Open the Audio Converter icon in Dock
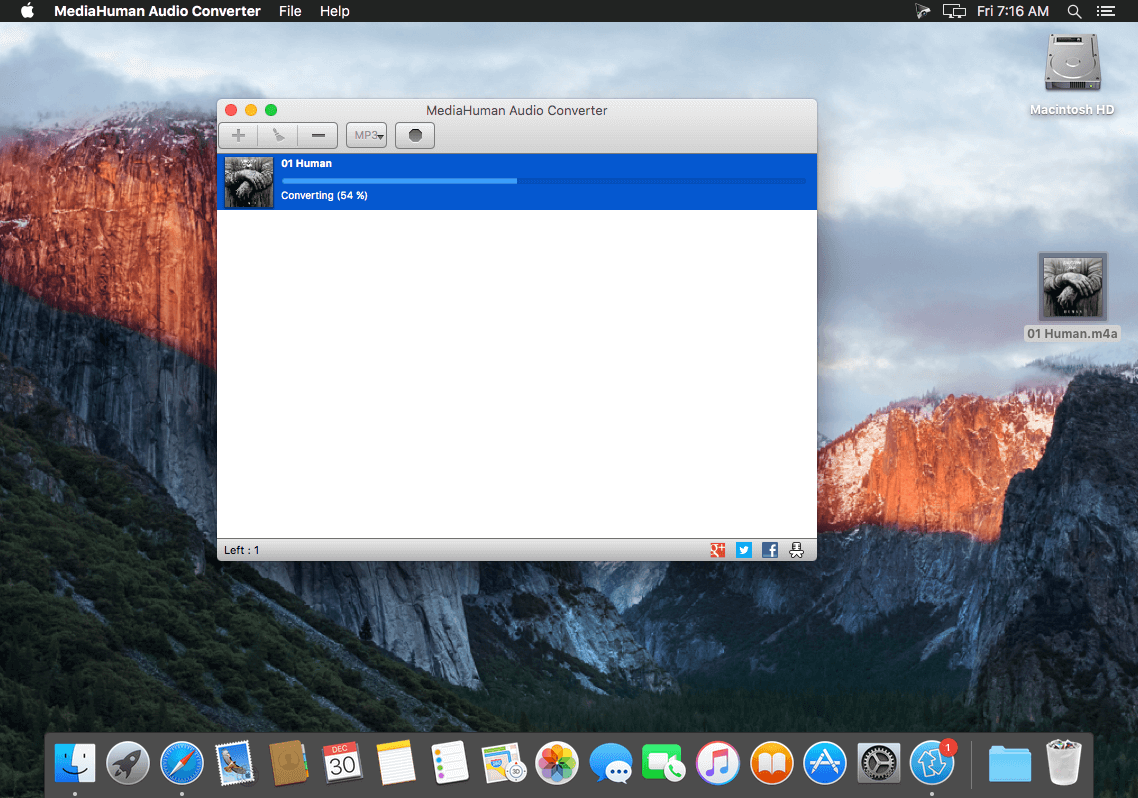The height and width of the screenshot is (798, 1138). pyautogui.click(x=932, y=763)
